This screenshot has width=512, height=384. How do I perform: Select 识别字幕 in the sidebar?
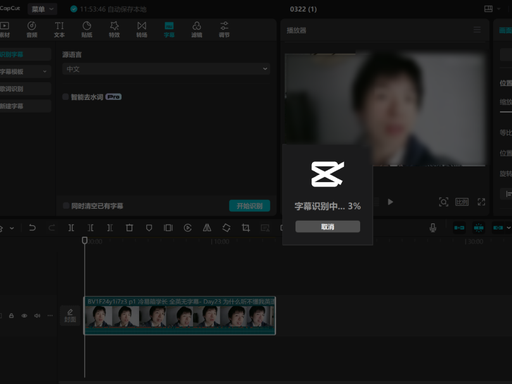25,54
